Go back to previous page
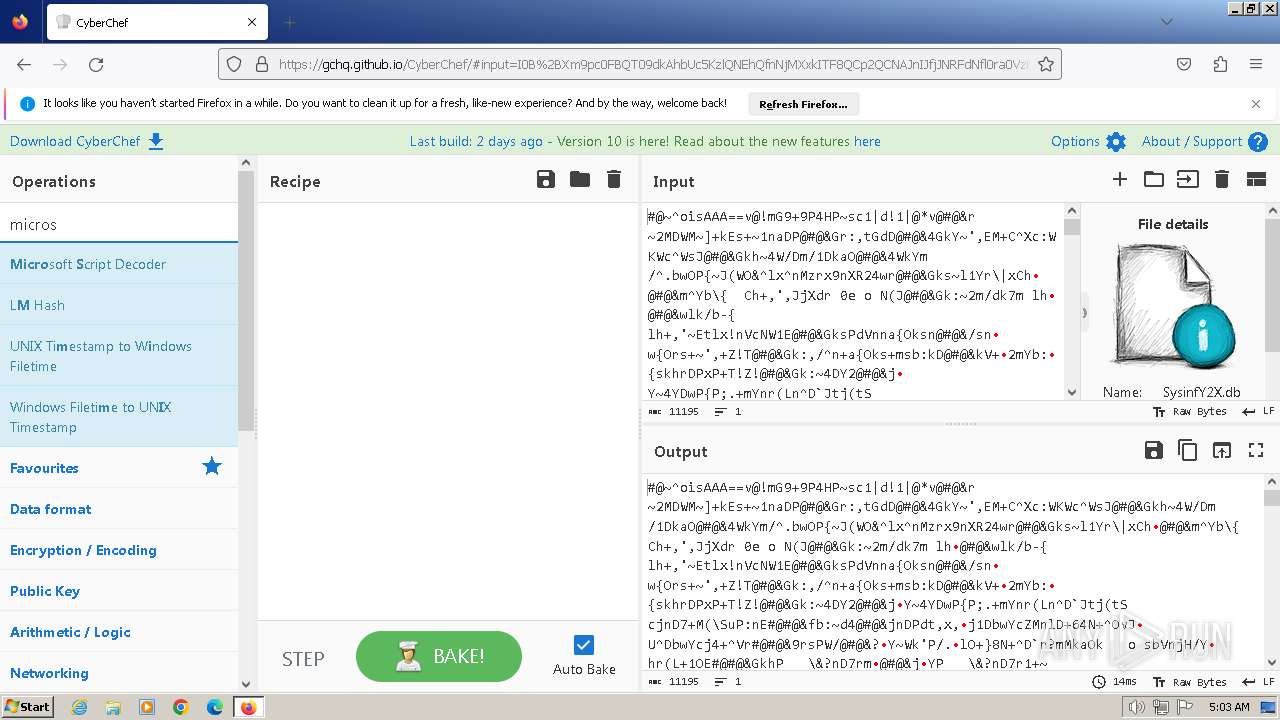 pyautogui.click(x=24, y=64)
